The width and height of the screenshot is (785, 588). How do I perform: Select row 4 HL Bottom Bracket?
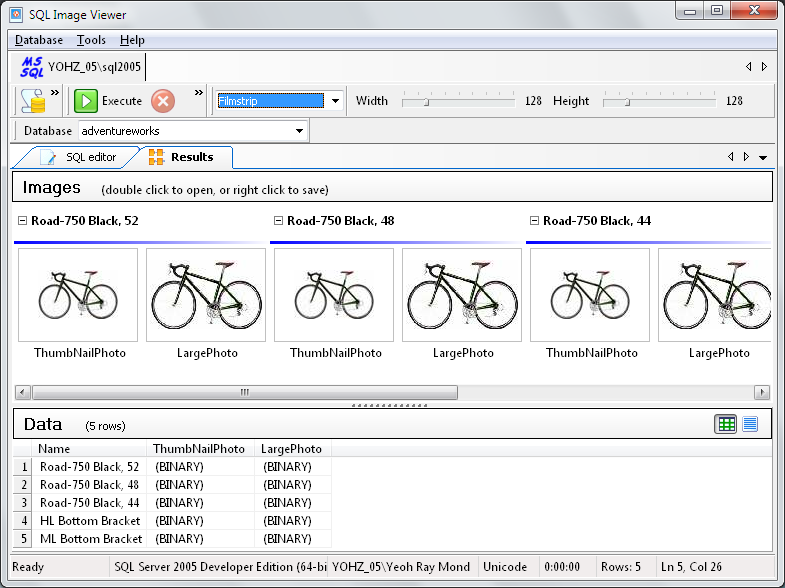coord(90,521)
